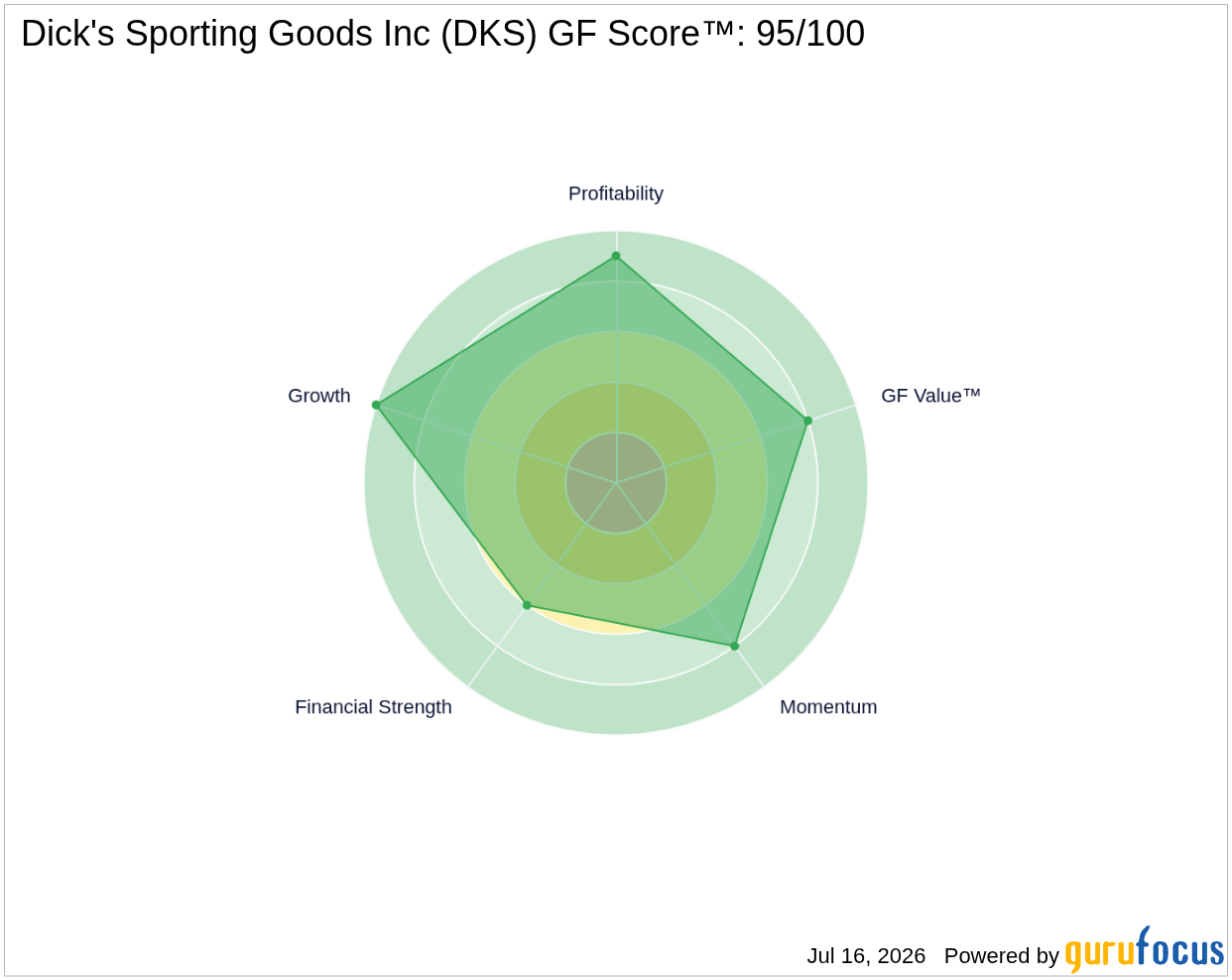Click the polygon edge between Growth and Profitability
Screen dimensions: 1232x980
click(x=496, y=330)
